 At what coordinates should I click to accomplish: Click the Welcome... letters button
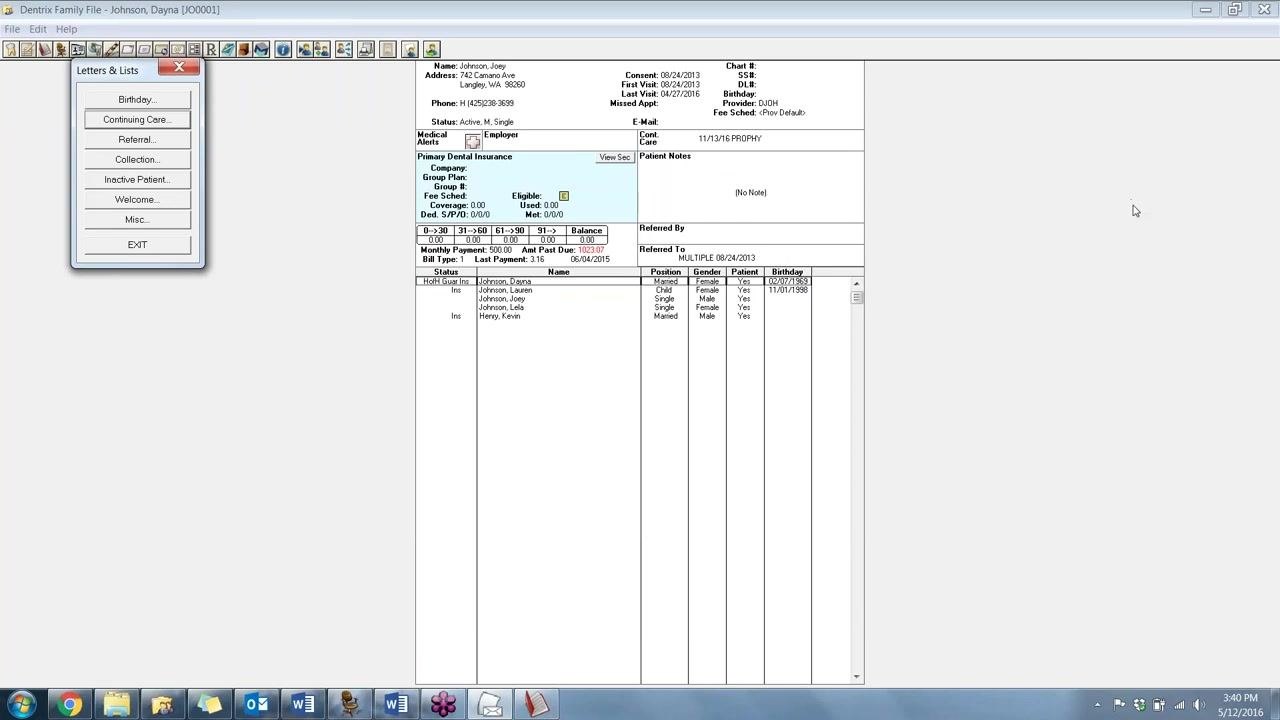point(137,200)
